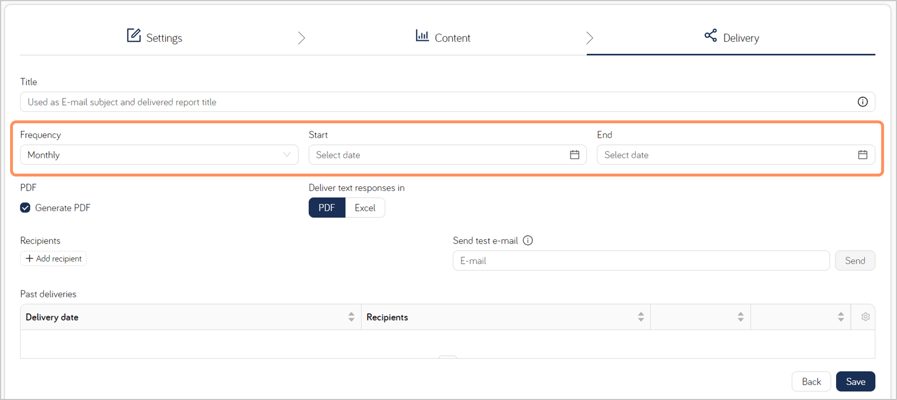Select PDF for text responses delivery
Viewport: 897px width, 400px height.
point(327,208)
